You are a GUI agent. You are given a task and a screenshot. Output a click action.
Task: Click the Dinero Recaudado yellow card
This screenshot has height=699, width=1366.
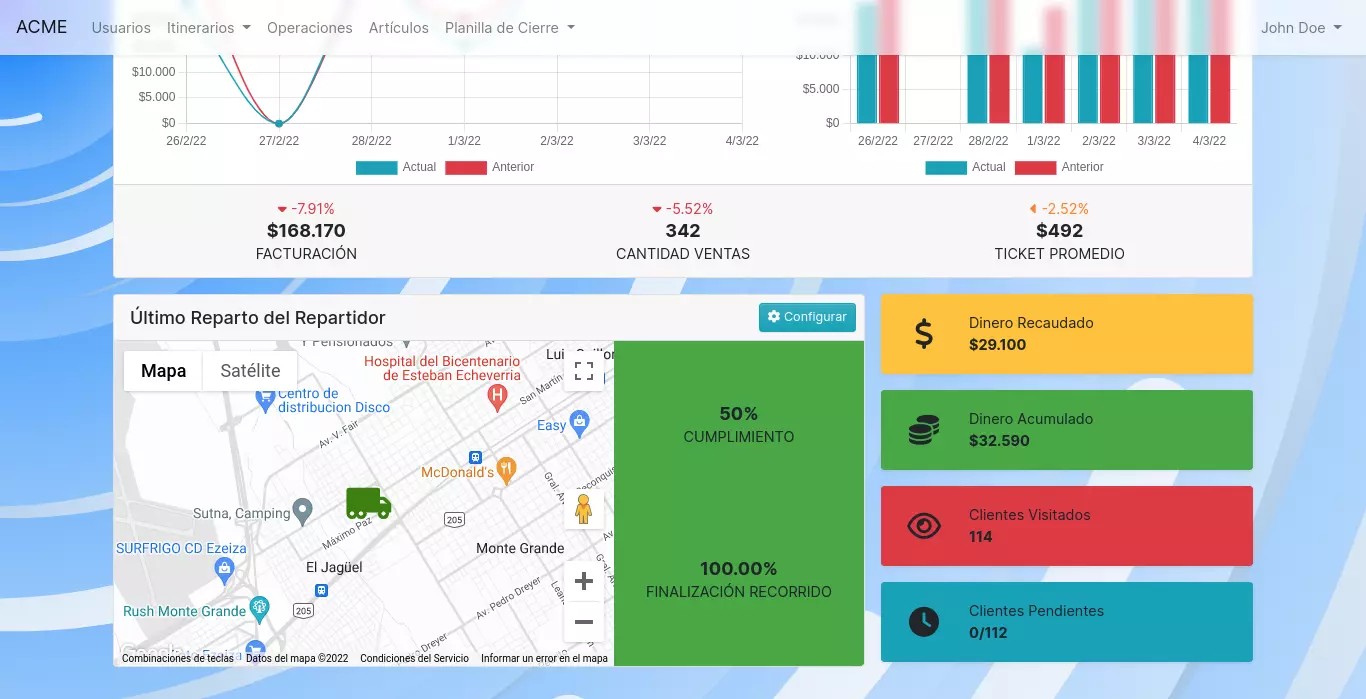tap(1066, 334)
